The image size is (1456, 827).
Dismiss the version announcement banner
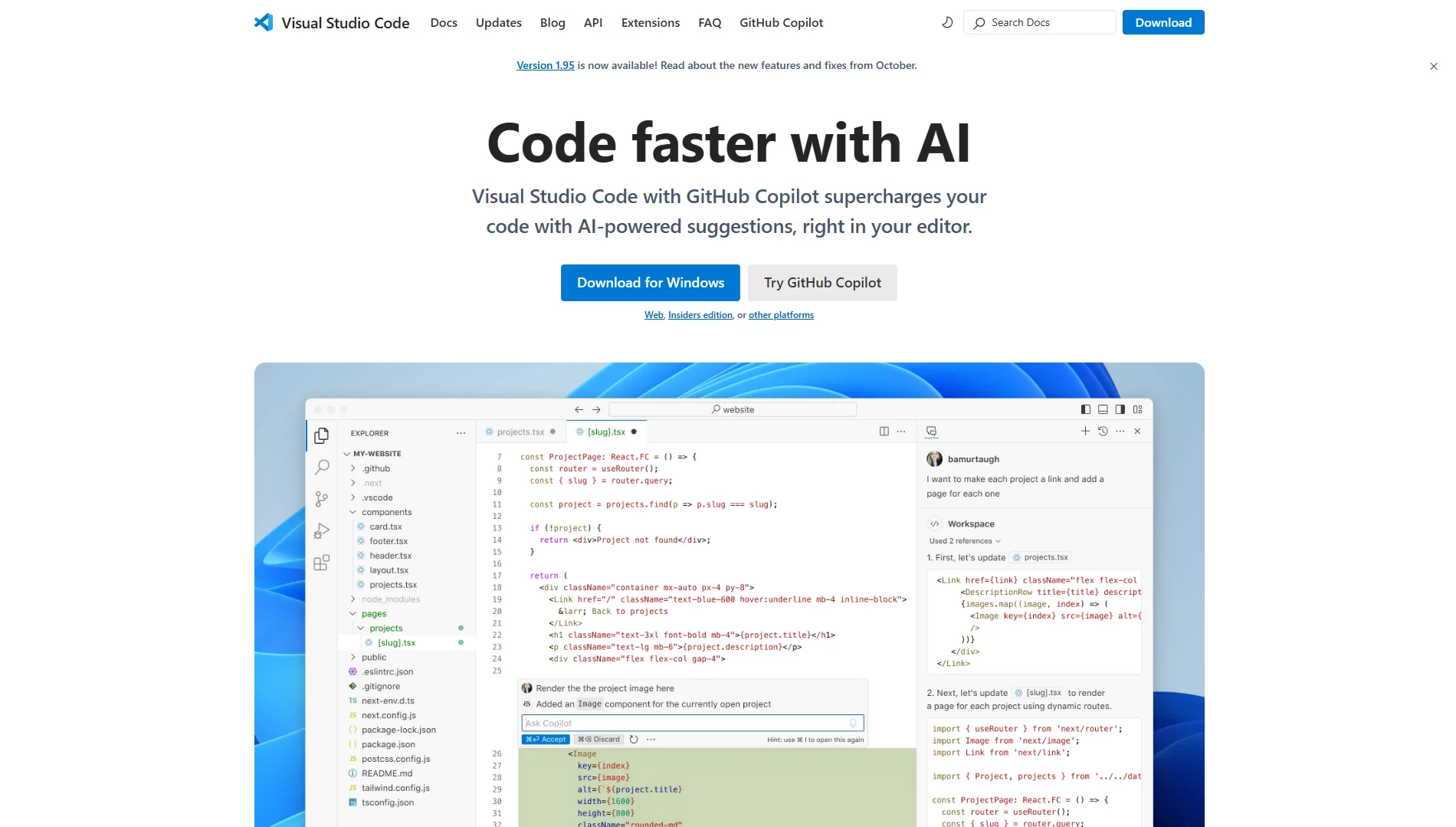[1434, 67]
